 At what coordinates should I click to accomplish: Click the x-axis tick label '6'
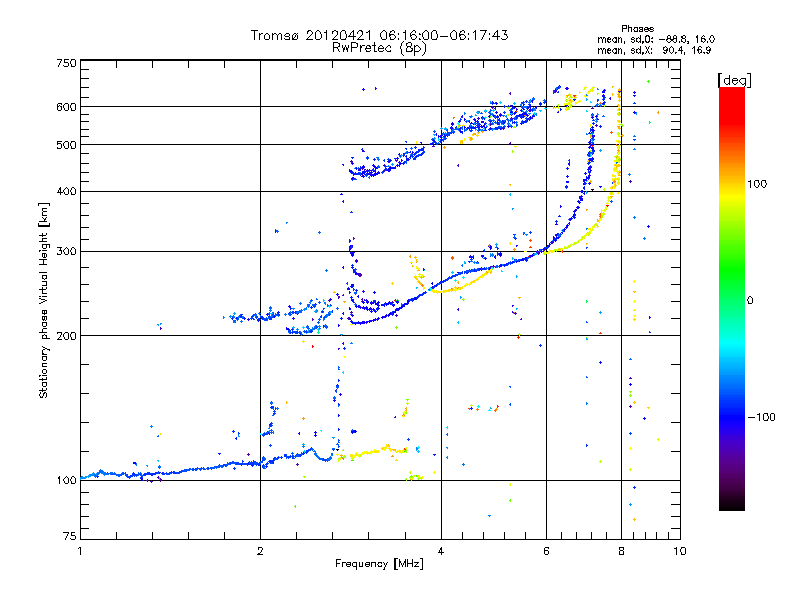[546, 551]
